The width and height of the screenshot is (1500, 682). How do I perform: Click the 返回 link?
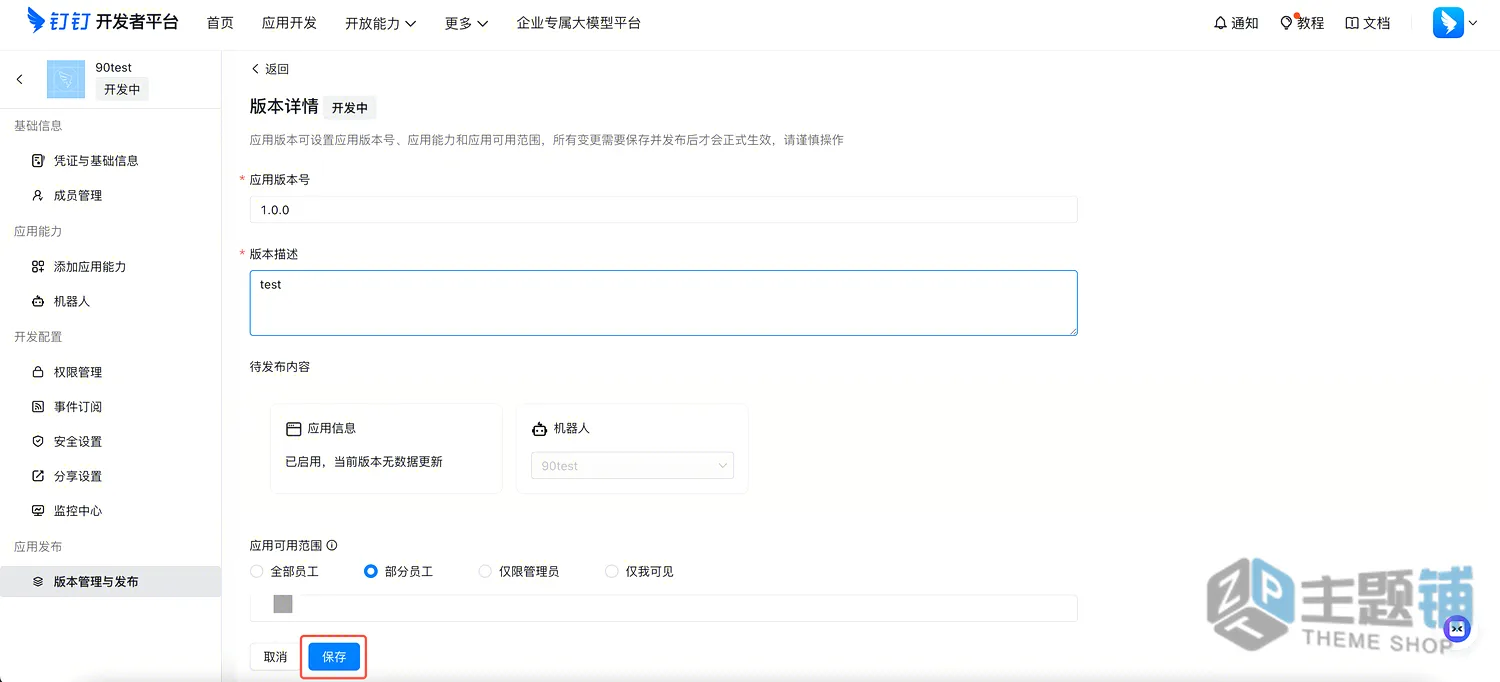pyautogui.click(x=277, y=69)
